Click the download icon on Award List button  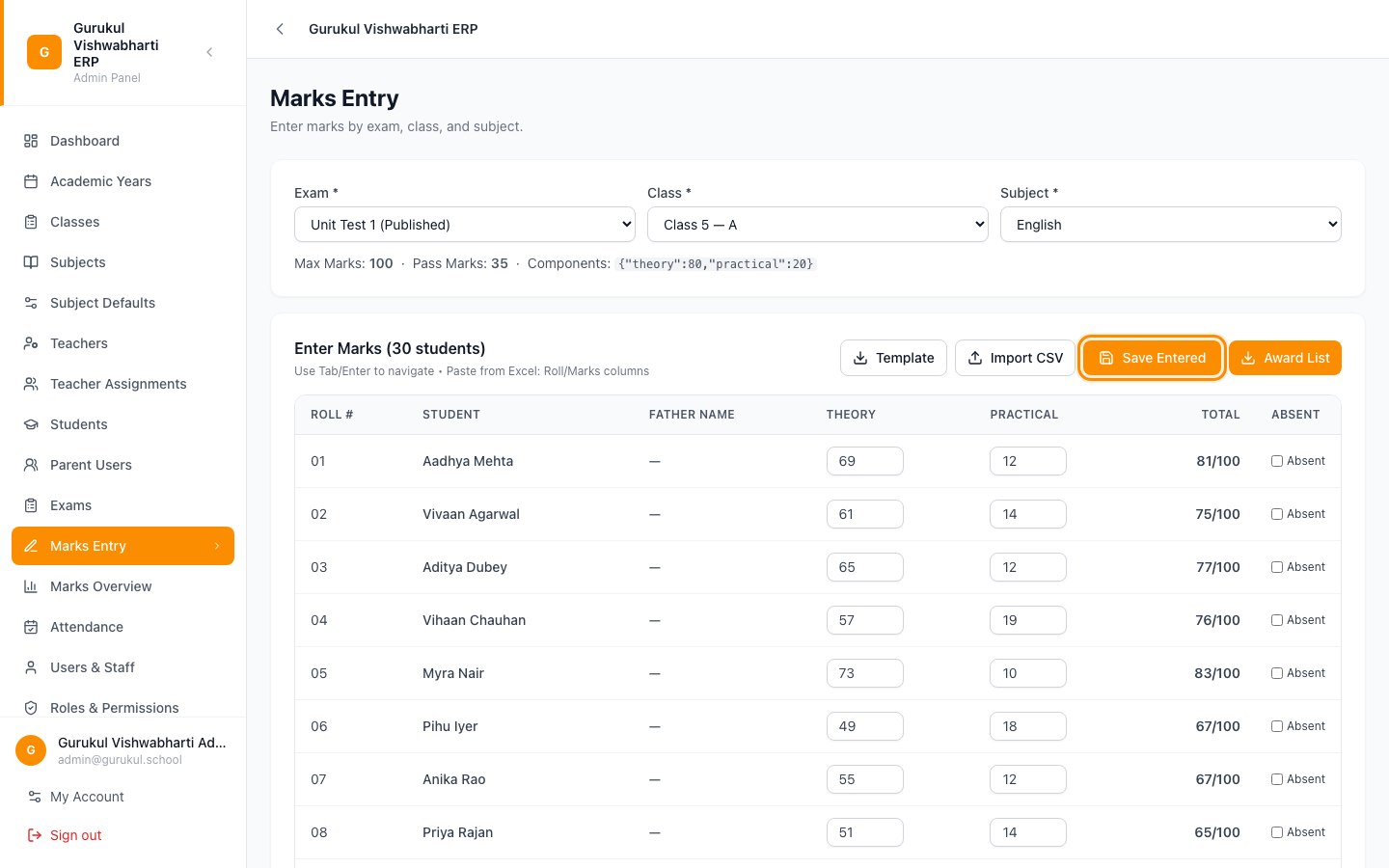click(x=1248, y=358)
